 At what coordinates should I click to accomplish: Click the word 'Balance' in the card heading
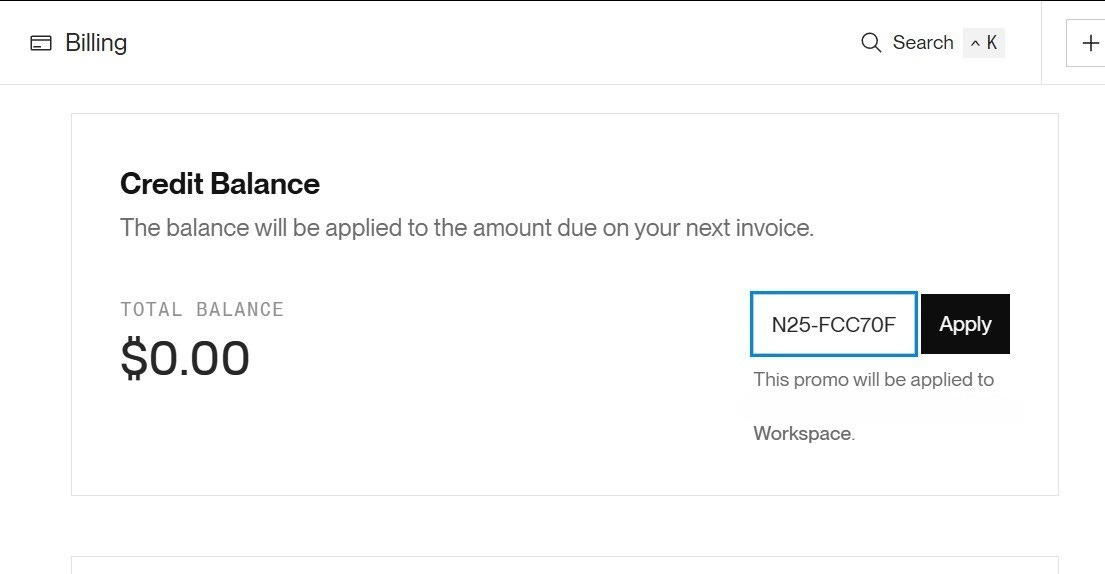[265, 184]
